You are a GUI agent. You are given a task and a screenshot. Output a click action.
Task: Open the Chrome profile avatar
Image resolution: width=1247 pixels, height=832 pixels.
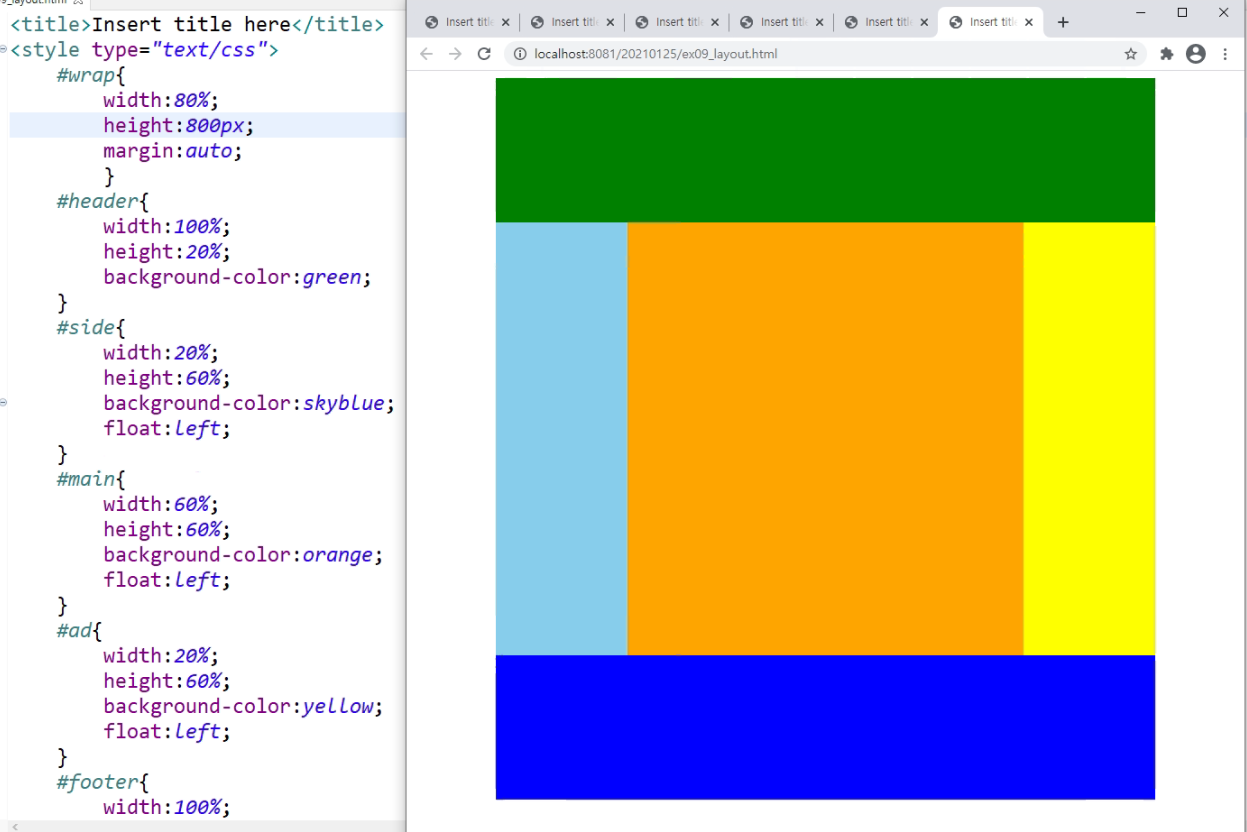tap(1196, 54)
